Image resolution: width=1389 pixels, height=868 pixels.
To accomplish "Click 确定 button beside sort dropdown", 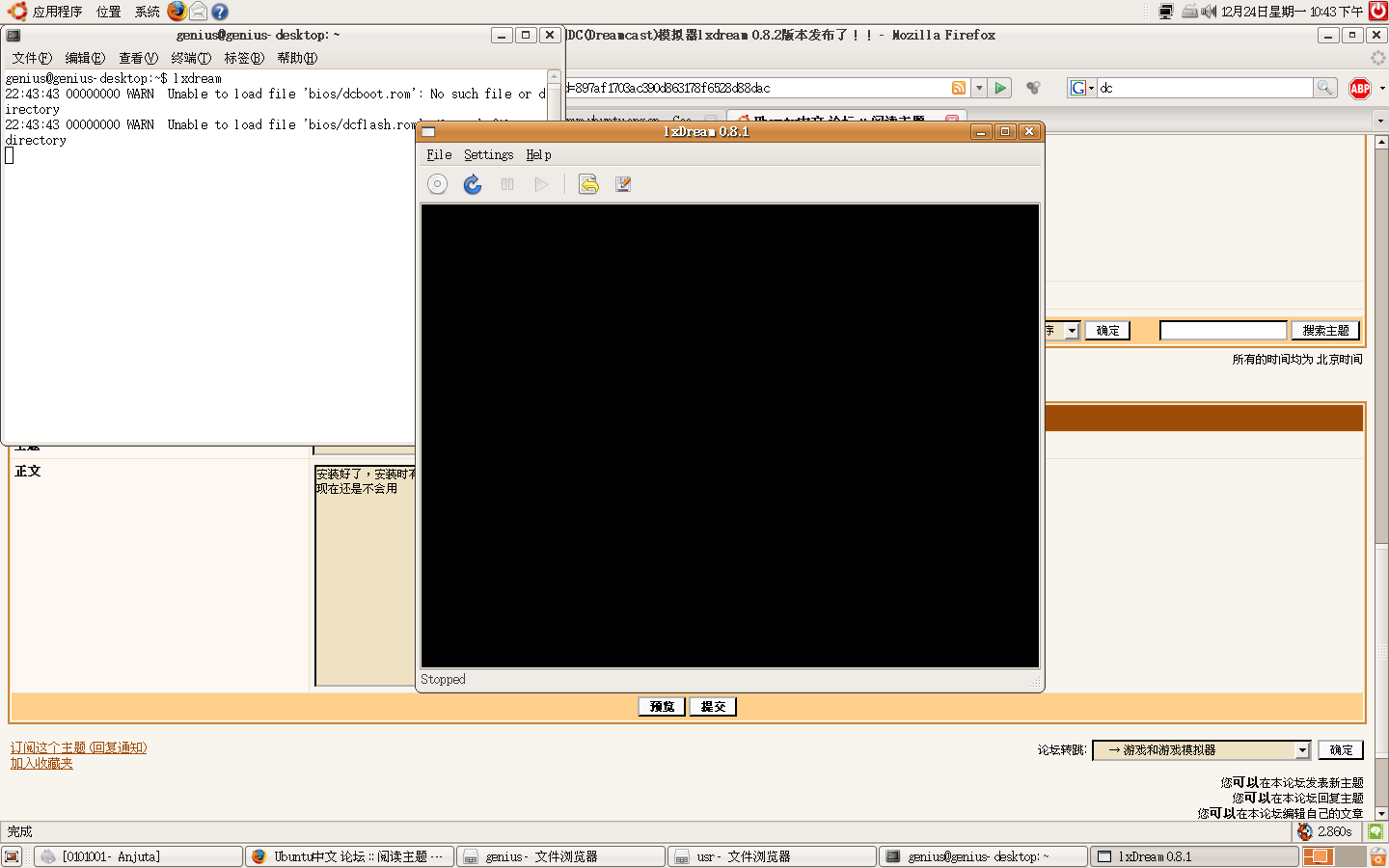I will pos(1107,331).
